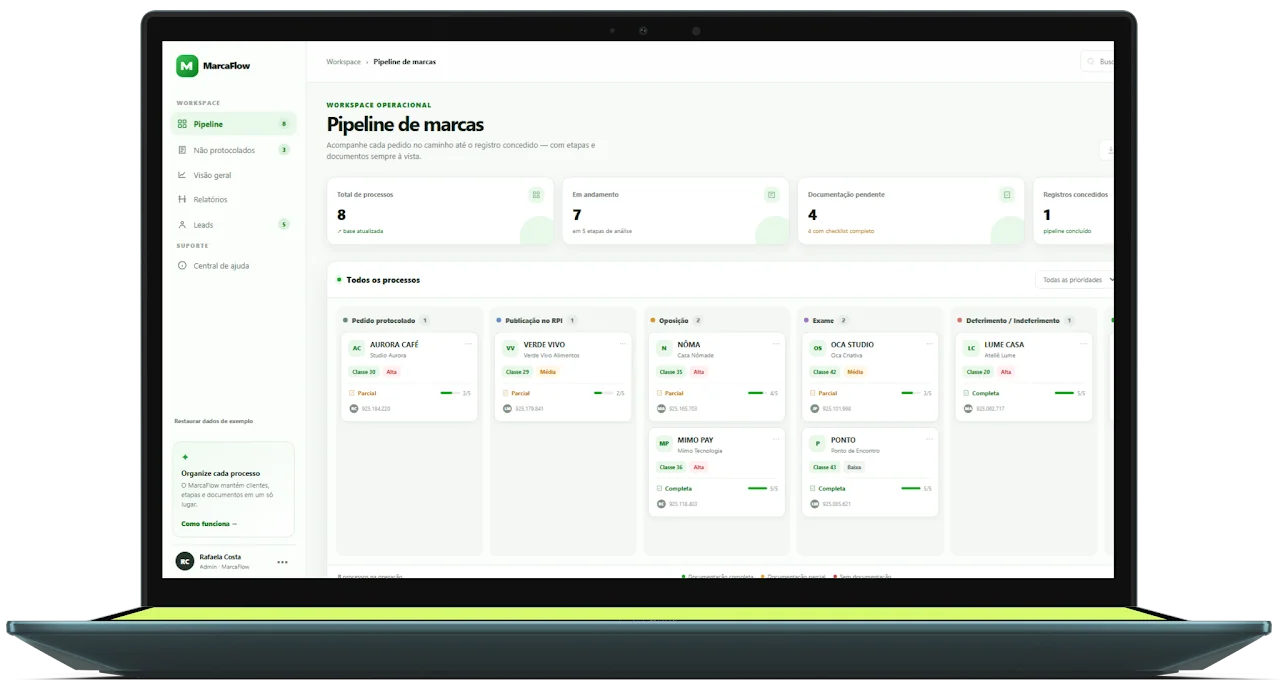Click the Em andamento card icon

coord(771,195)
